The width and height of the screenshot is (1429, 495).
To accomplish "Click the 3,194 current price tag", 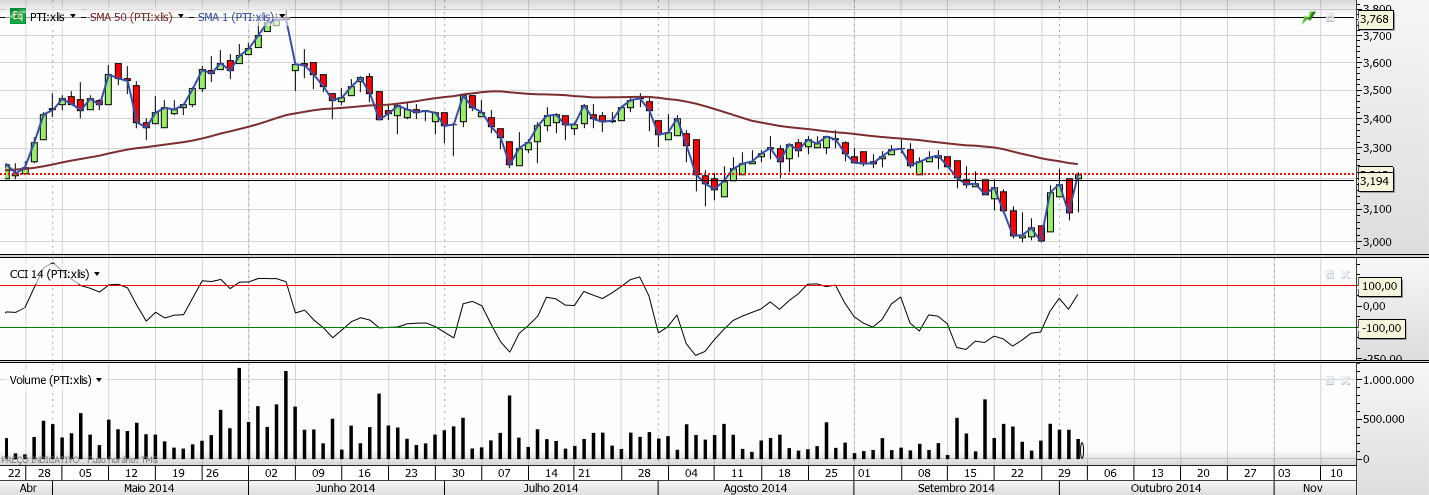I will [1376, 181].
